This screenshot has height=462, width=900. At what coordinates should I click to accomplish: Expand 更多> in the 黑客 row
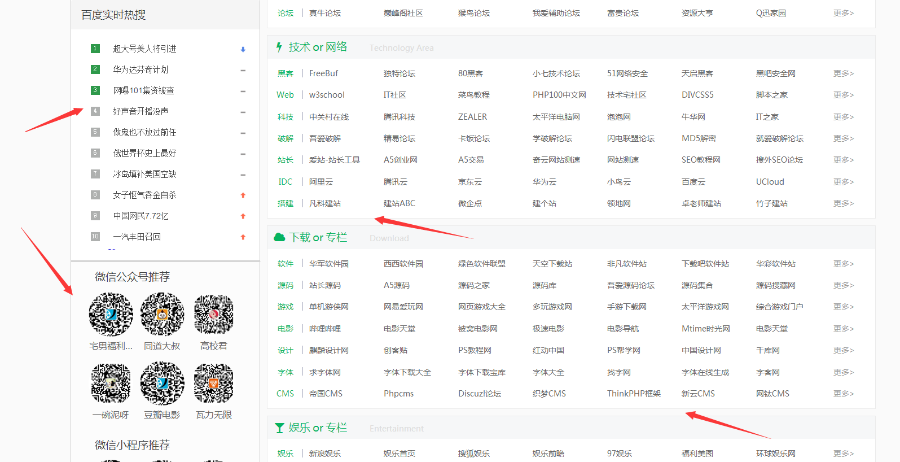pyautogui.click(x=843, y=73)
